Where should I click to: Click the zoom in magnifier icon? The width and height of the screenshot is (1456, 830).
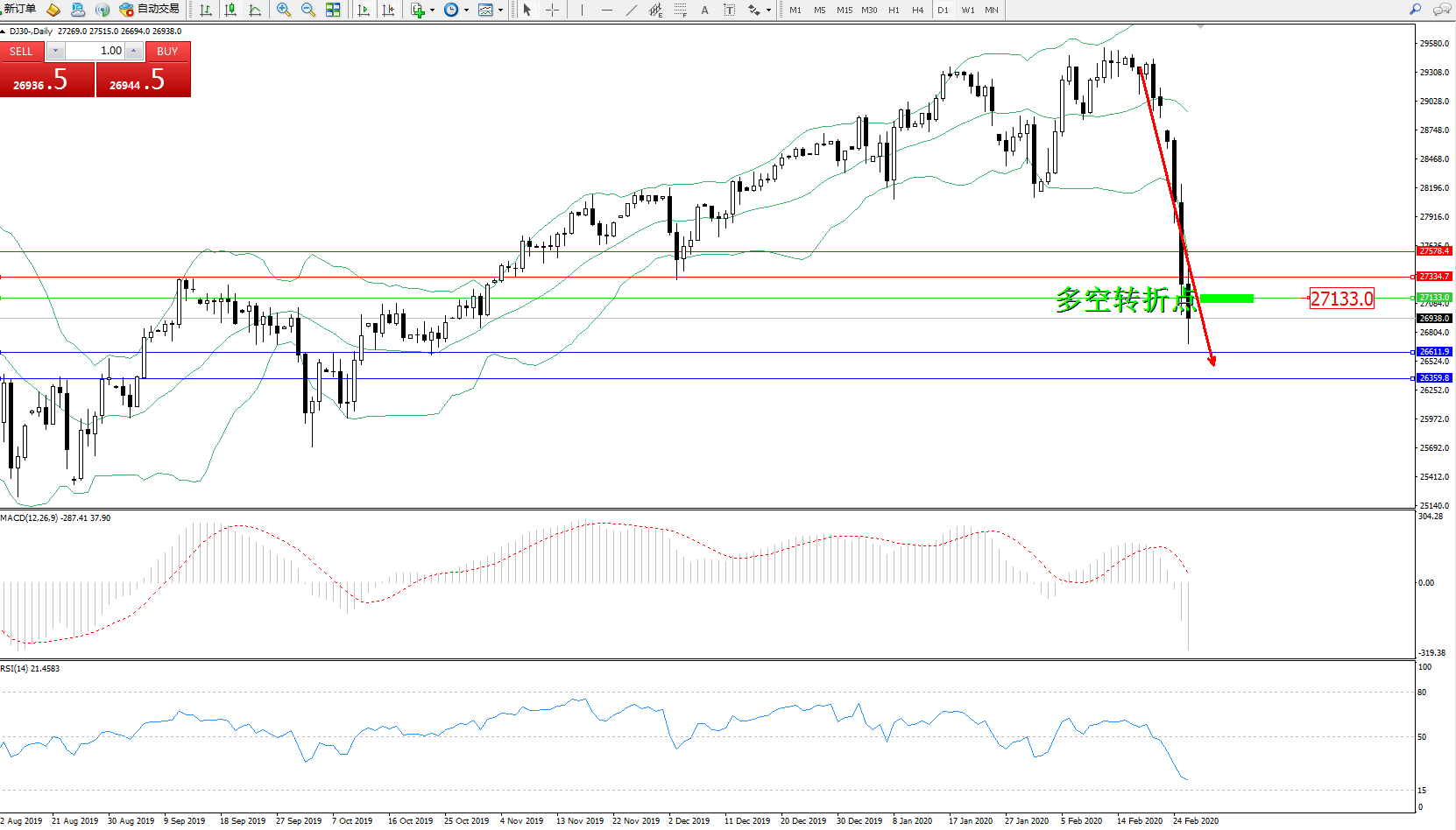pos(283,10)
